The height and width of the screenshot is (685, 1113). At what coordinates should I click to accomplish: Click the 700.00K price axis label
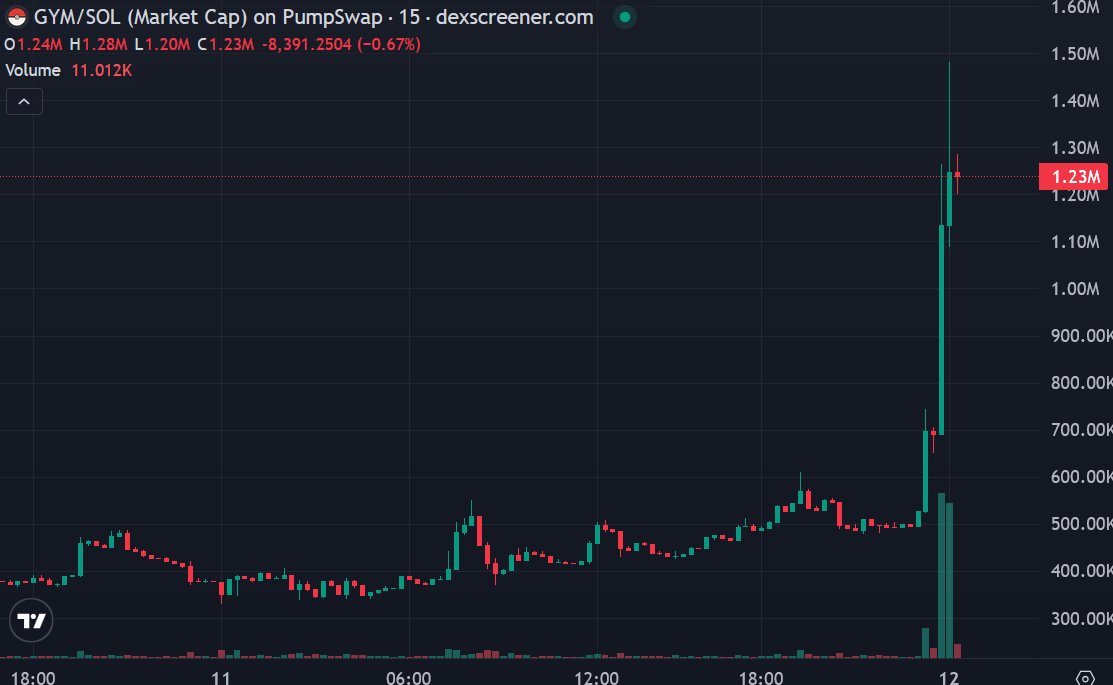click(x=1081, y=429)
